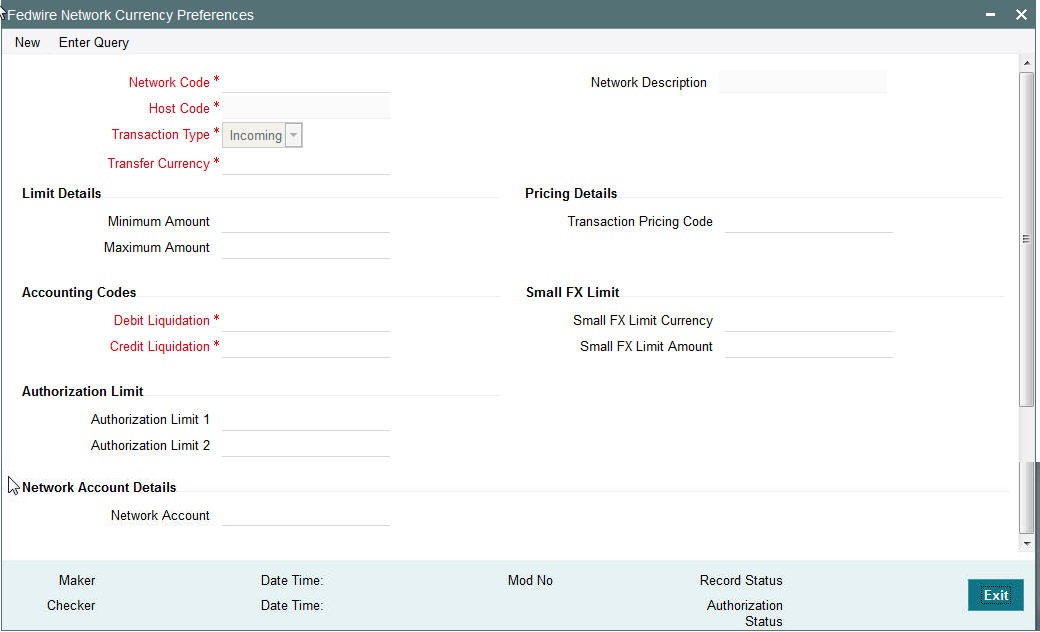Click the Exit button
This screenshot has width=1040, height=632.
[x=996, y=595]
